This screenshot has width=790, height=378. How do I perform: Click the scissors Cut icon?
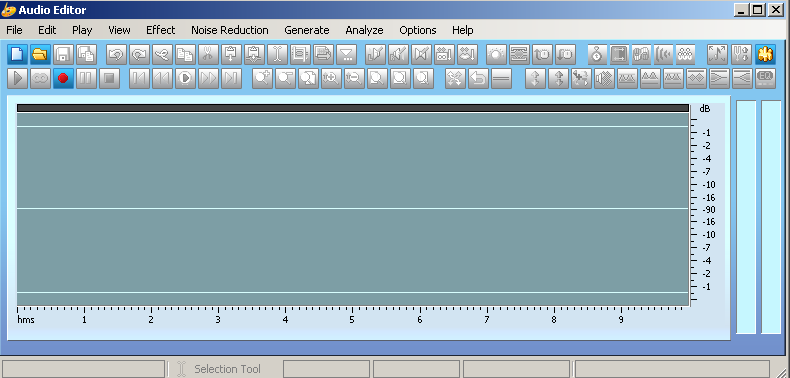click(208, 54)
